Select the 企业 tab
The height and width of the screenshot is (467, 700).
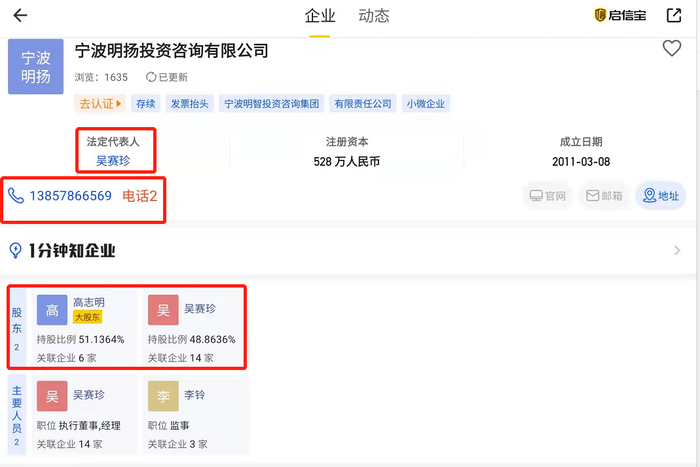pyautogui.click(x=320, y=16)
